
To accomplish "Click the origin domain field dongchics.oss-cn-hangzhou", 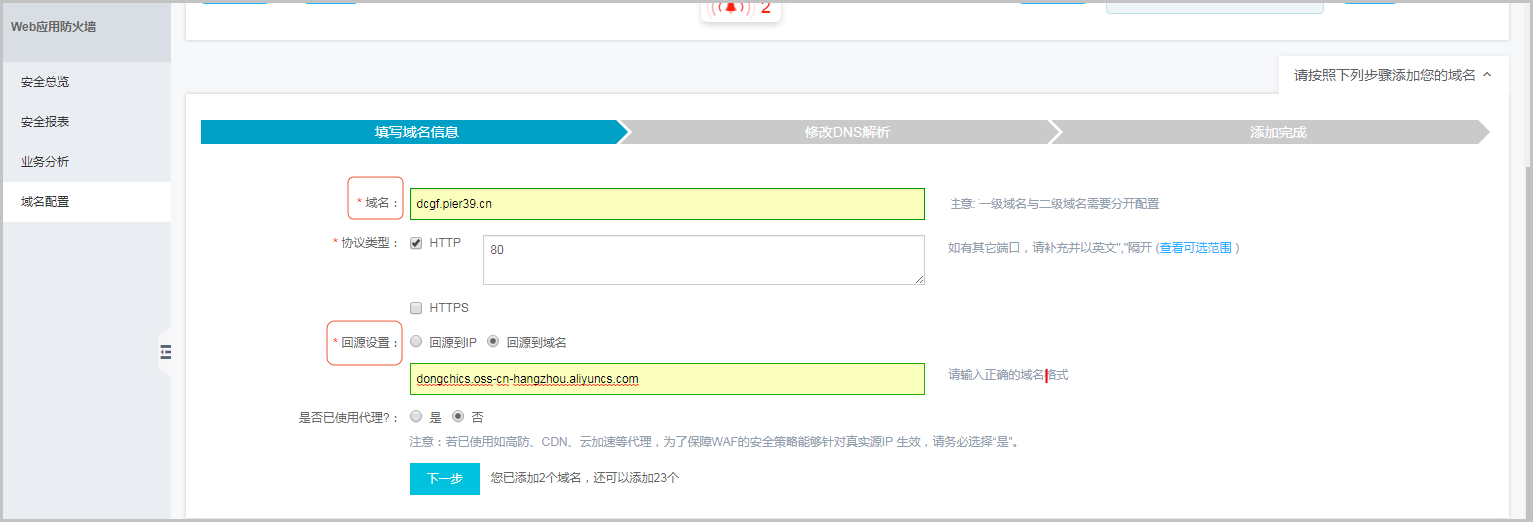I will pos(667,379).
